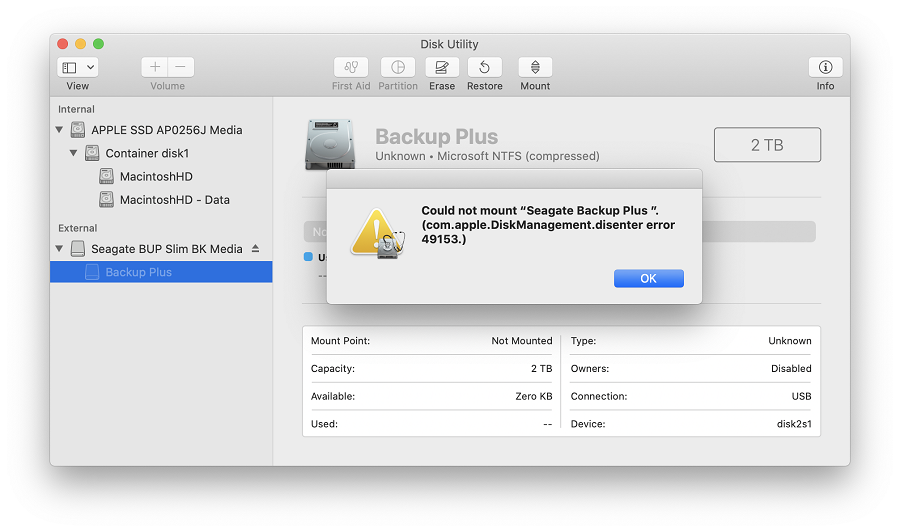Click the Restore toolbar icon
The height and width of the screenshot is (532, 900).
(484, 67)
